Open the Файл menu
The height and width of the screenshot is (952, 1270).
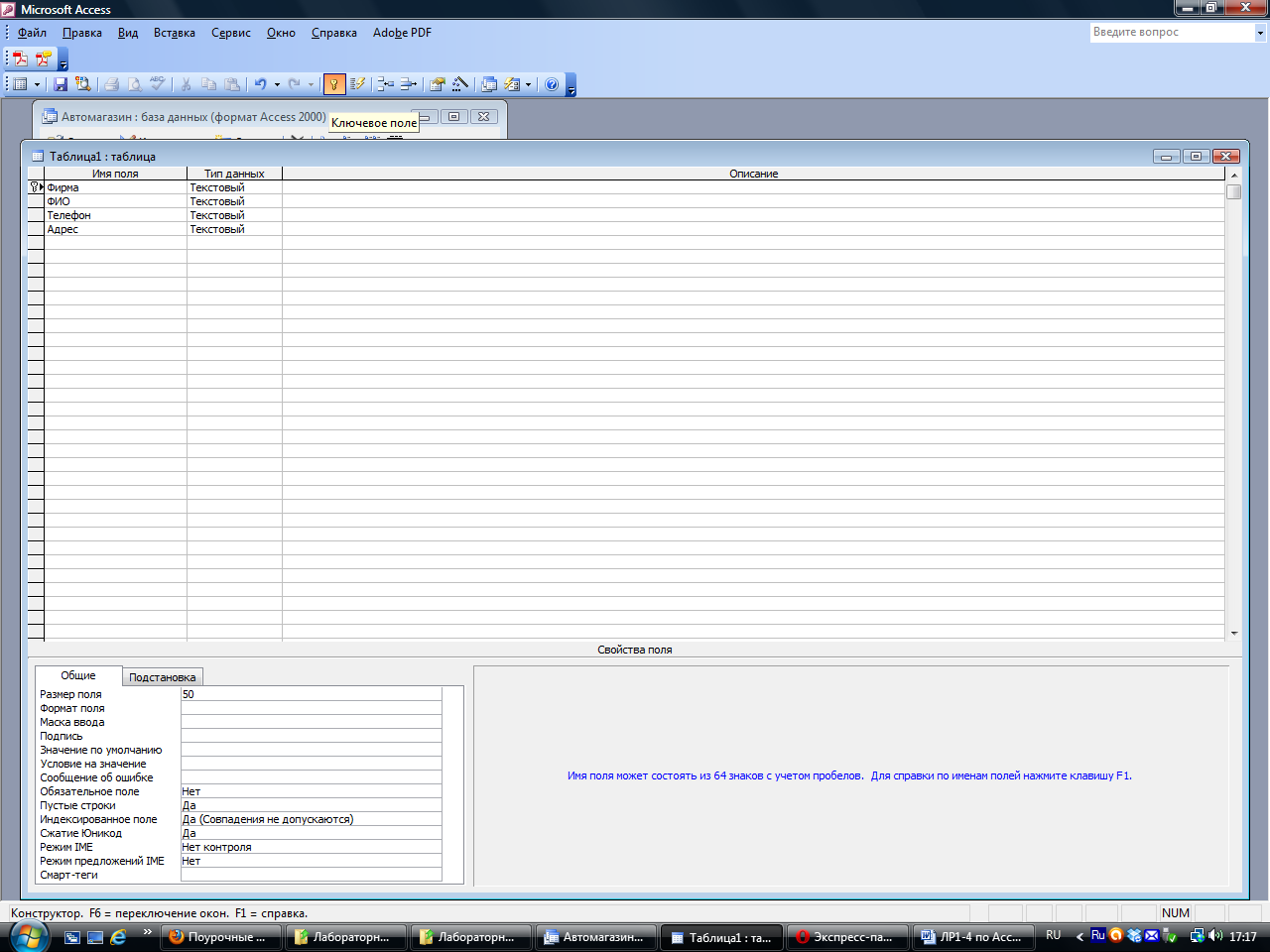tap(32, 33)
